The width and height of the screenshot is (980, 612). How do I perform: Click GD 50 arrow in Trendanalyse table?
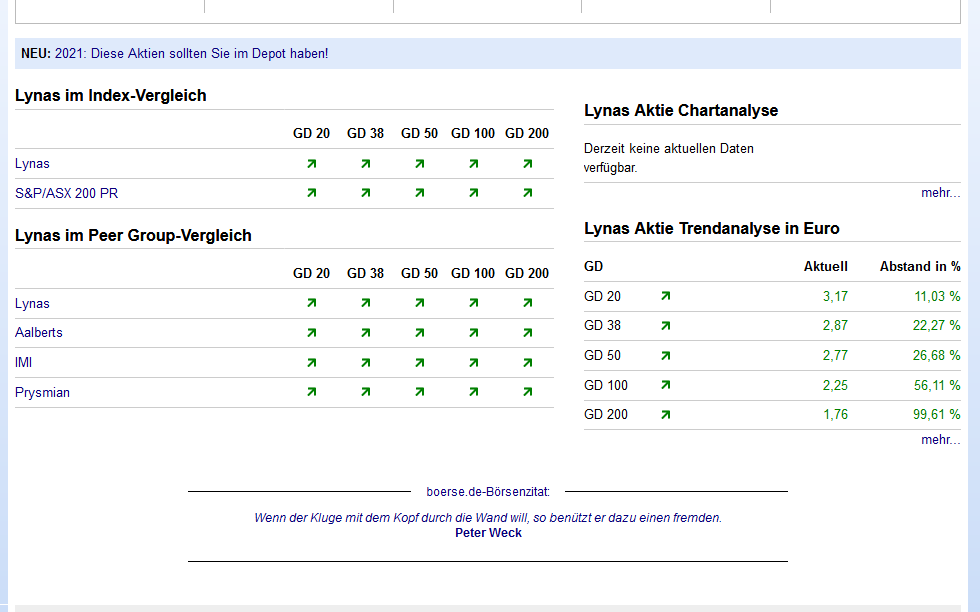pos(665,355)
